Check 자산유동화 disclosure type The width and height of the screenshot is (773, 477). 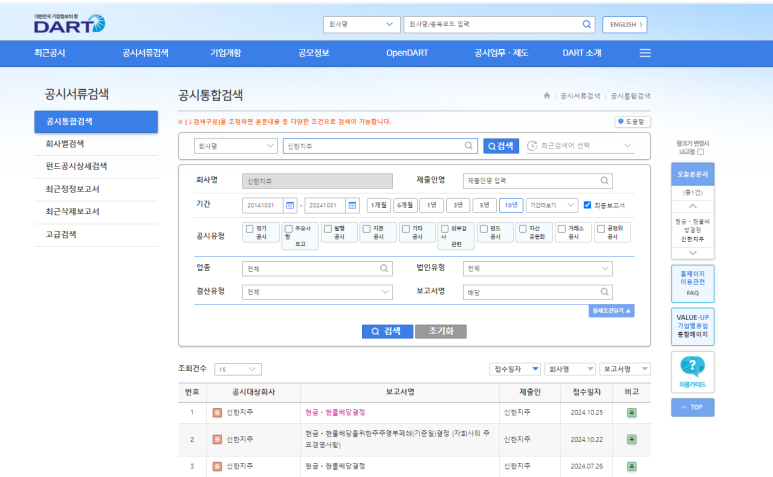click(523, 229)
